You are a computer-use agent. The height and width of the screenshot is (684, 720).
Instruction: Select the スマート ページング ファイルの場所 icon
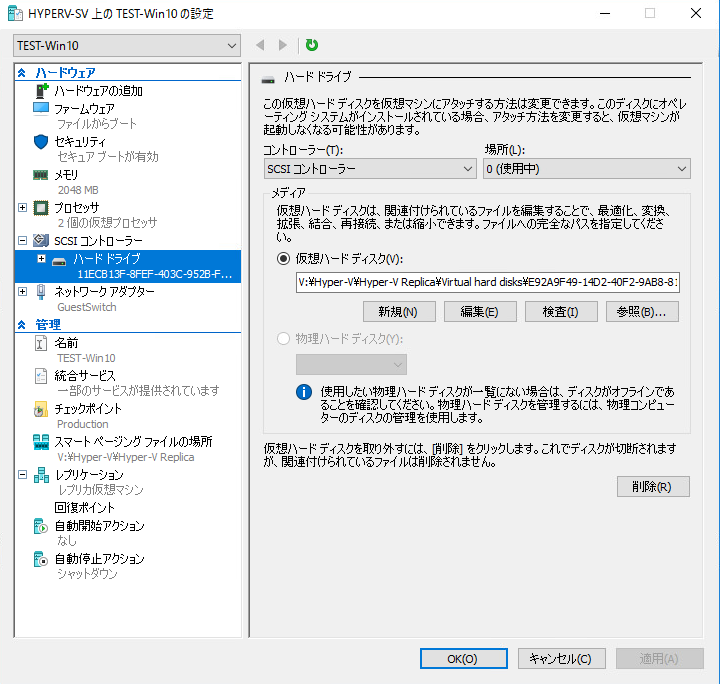tap(41, 442)
